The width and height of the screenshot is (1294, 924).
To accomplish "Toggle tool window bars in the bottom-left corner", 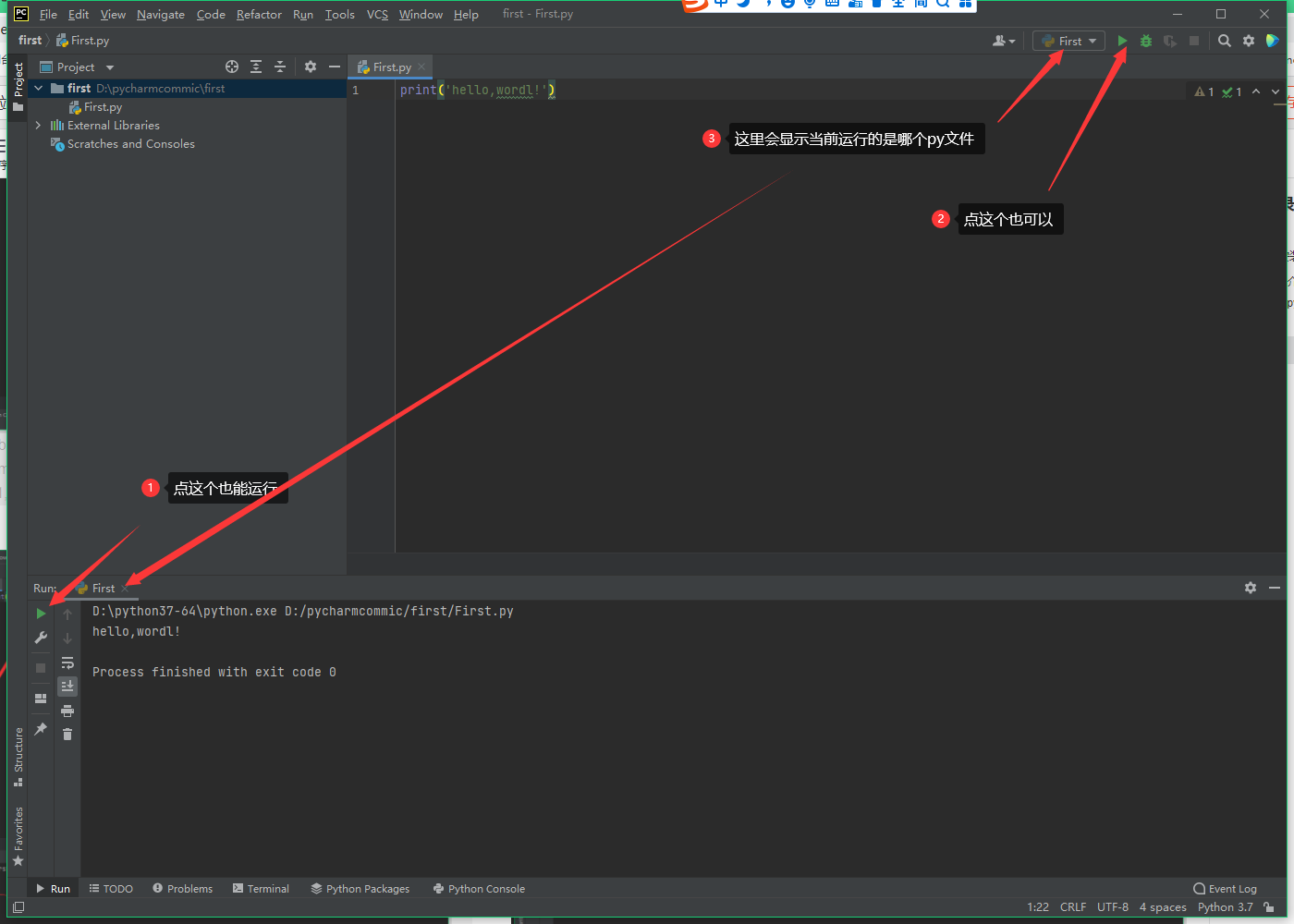I will pos(18,907).
